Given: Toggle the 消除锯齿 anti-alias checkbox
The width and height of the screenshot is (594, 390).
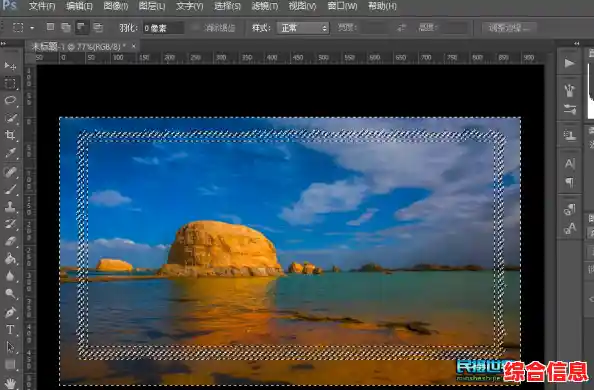Looking at the screenshot, I should point(195,27).
